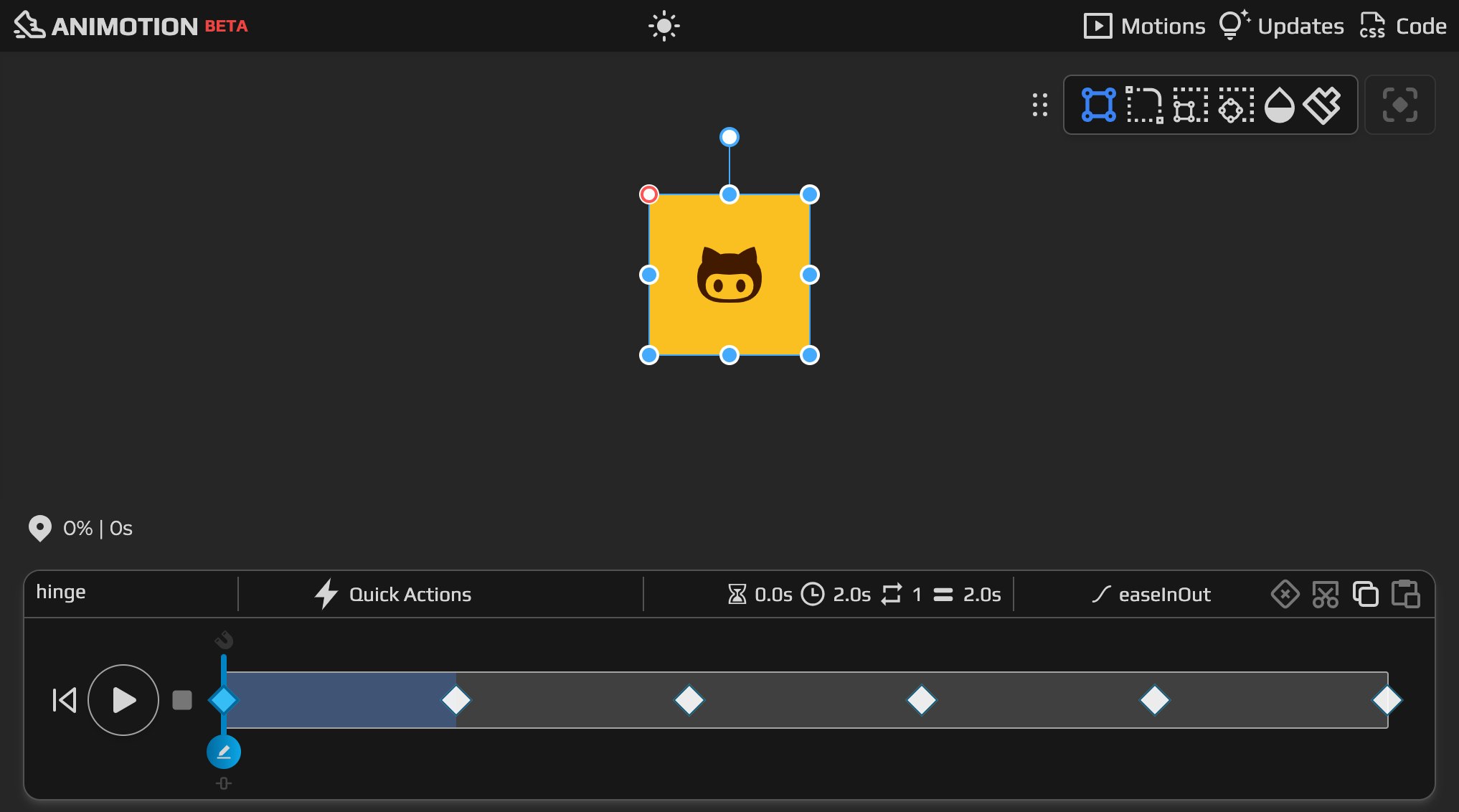Click the Animotion logo
The width and height of the screenshot is (1459, 812).
pos(131,26)
